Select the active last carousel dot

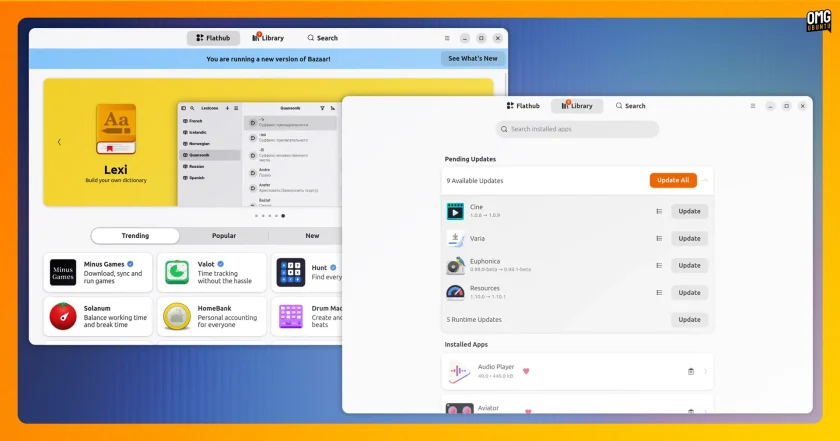(x=283, y=216)
